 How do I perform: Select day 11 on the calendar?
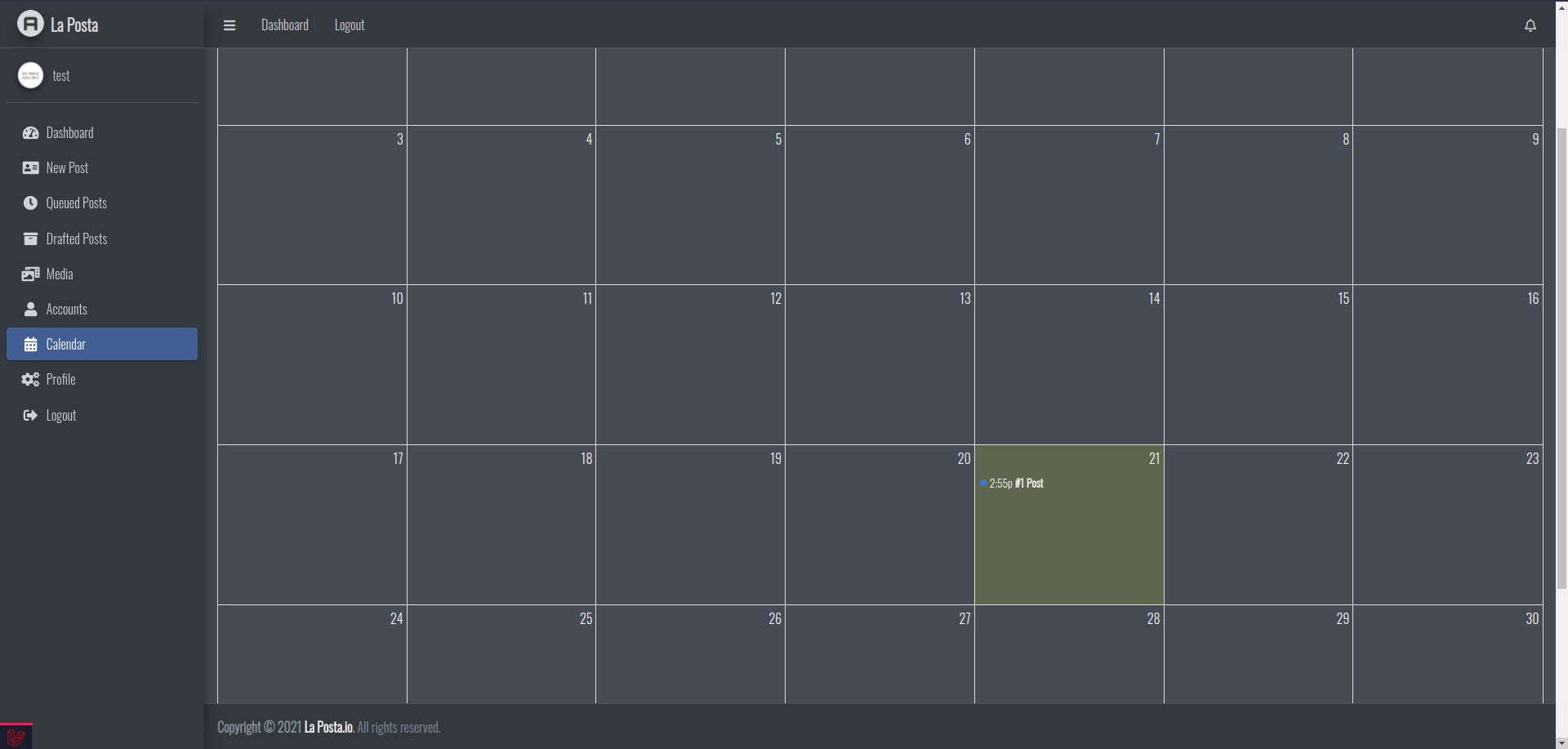click(587, 298)
